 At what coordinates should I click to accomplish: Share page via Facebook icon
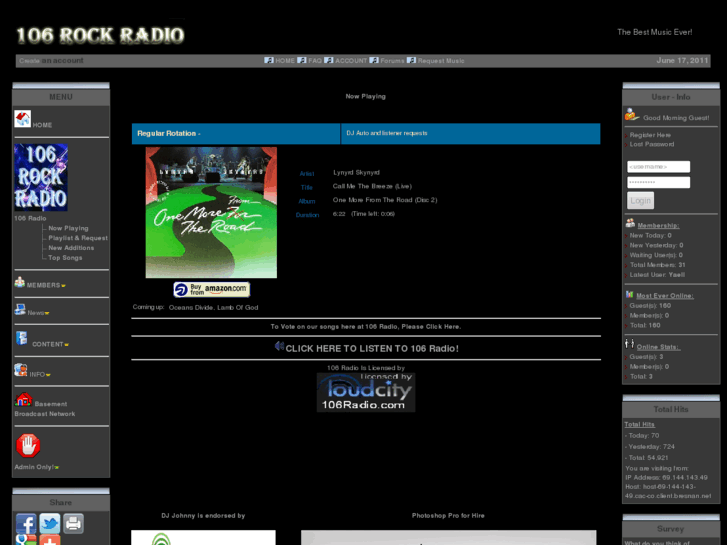pyautogui.click(x=26, y=523)
